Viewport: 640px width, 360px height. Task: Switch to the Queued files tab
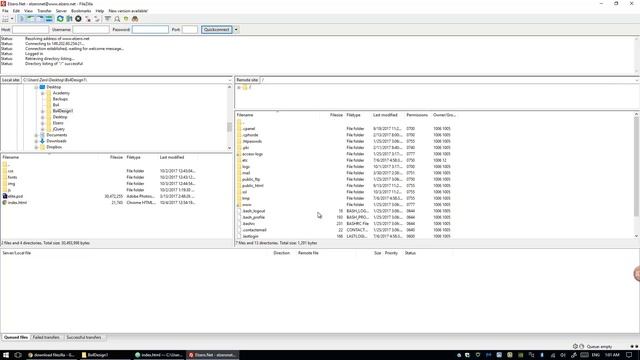pyautogui.click(x=16, y=338)
